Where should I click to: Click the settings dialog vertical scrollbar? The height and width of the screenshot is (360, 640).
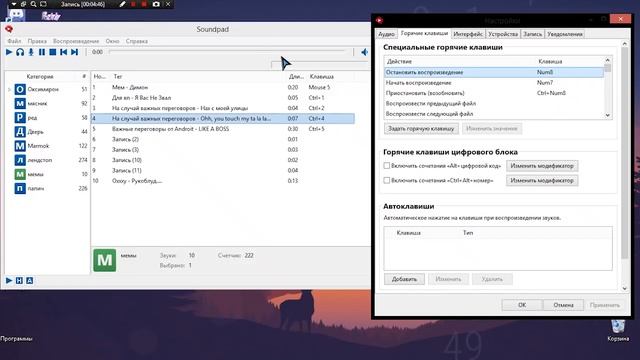[x=624, y=153]
